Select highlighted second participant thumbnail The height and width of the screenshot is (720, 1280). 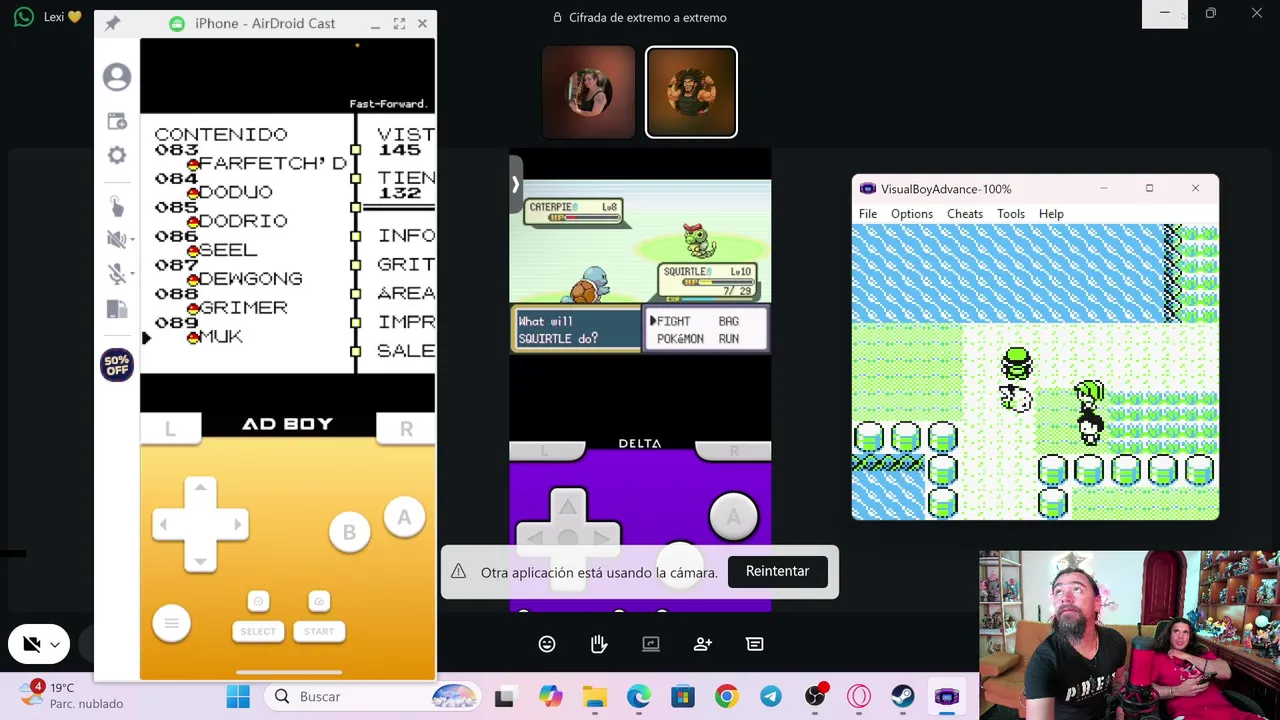691,92
